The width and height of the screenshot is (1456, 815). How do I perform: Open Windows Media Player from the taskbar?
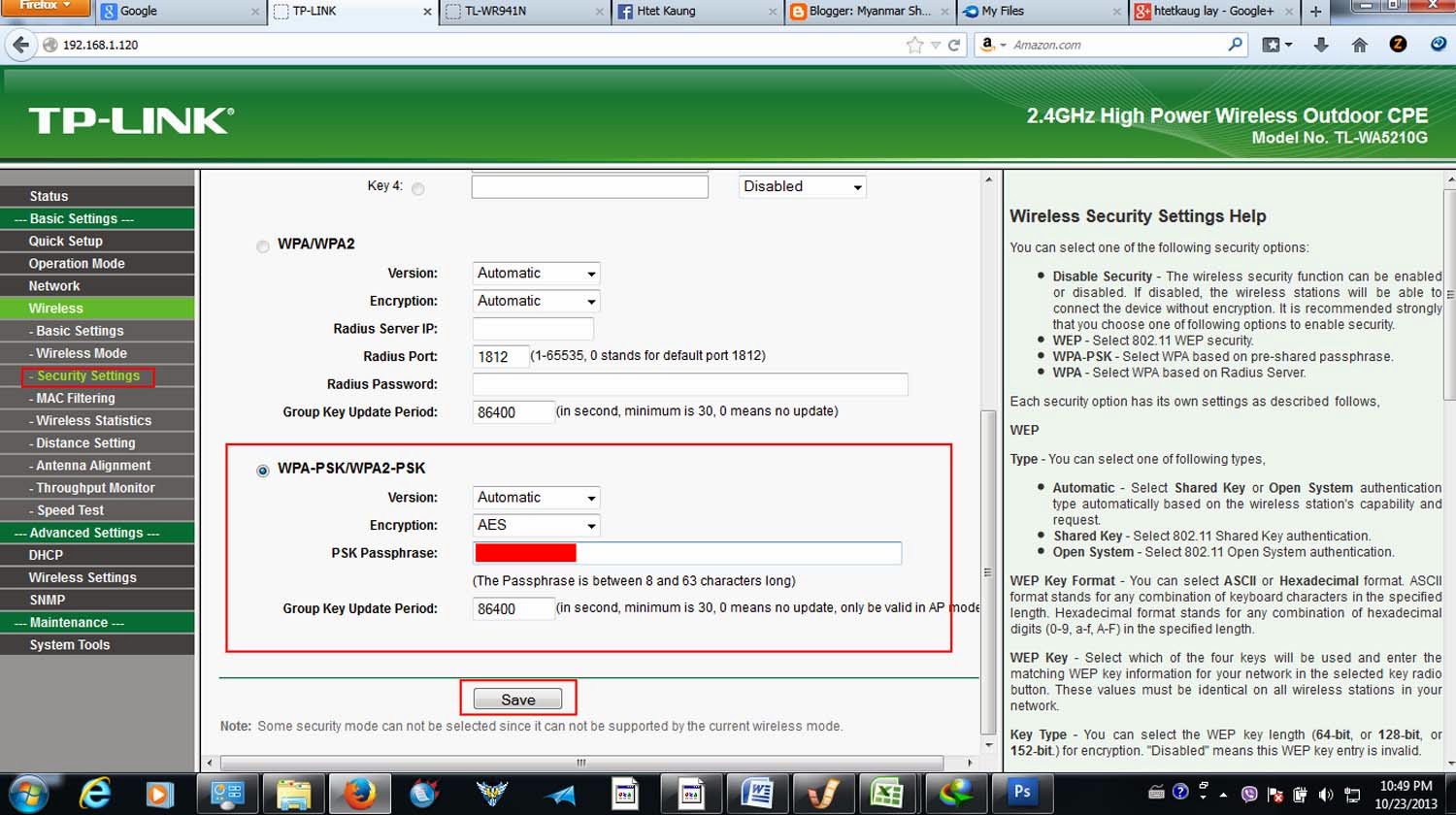point(159,794)
